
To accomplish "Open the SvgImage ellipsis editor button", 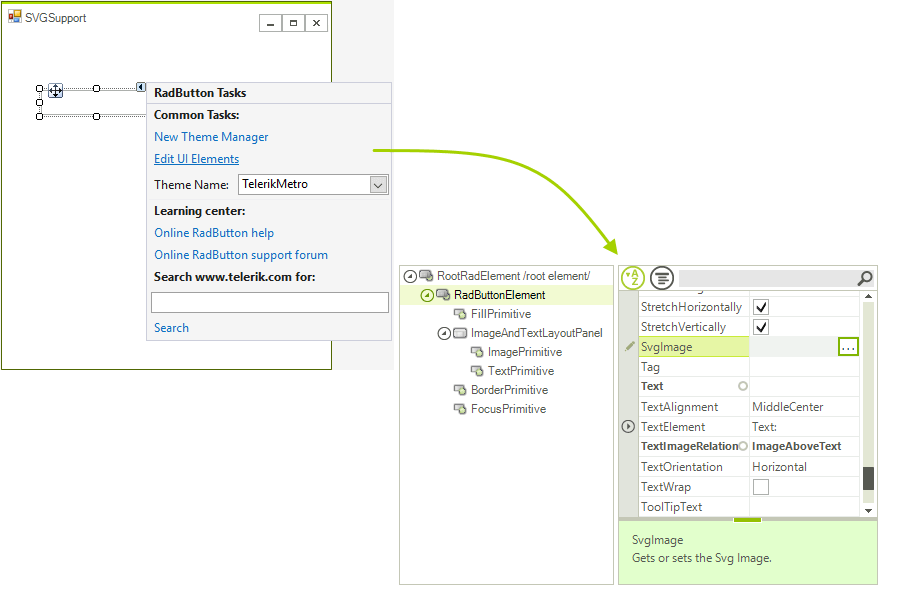I will click(x=848, y=347).
